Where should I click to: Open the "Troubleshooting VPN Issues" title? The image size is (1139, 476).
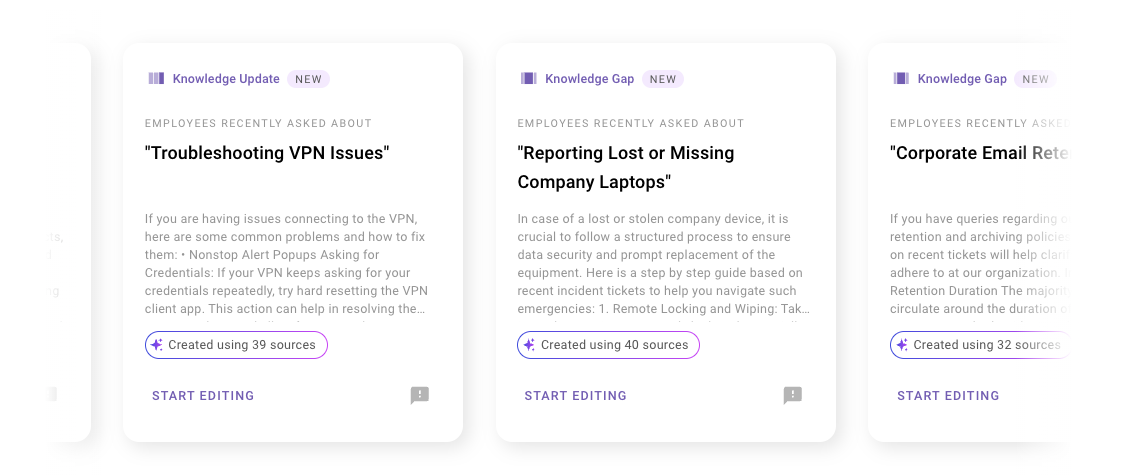tap(267, 153)
